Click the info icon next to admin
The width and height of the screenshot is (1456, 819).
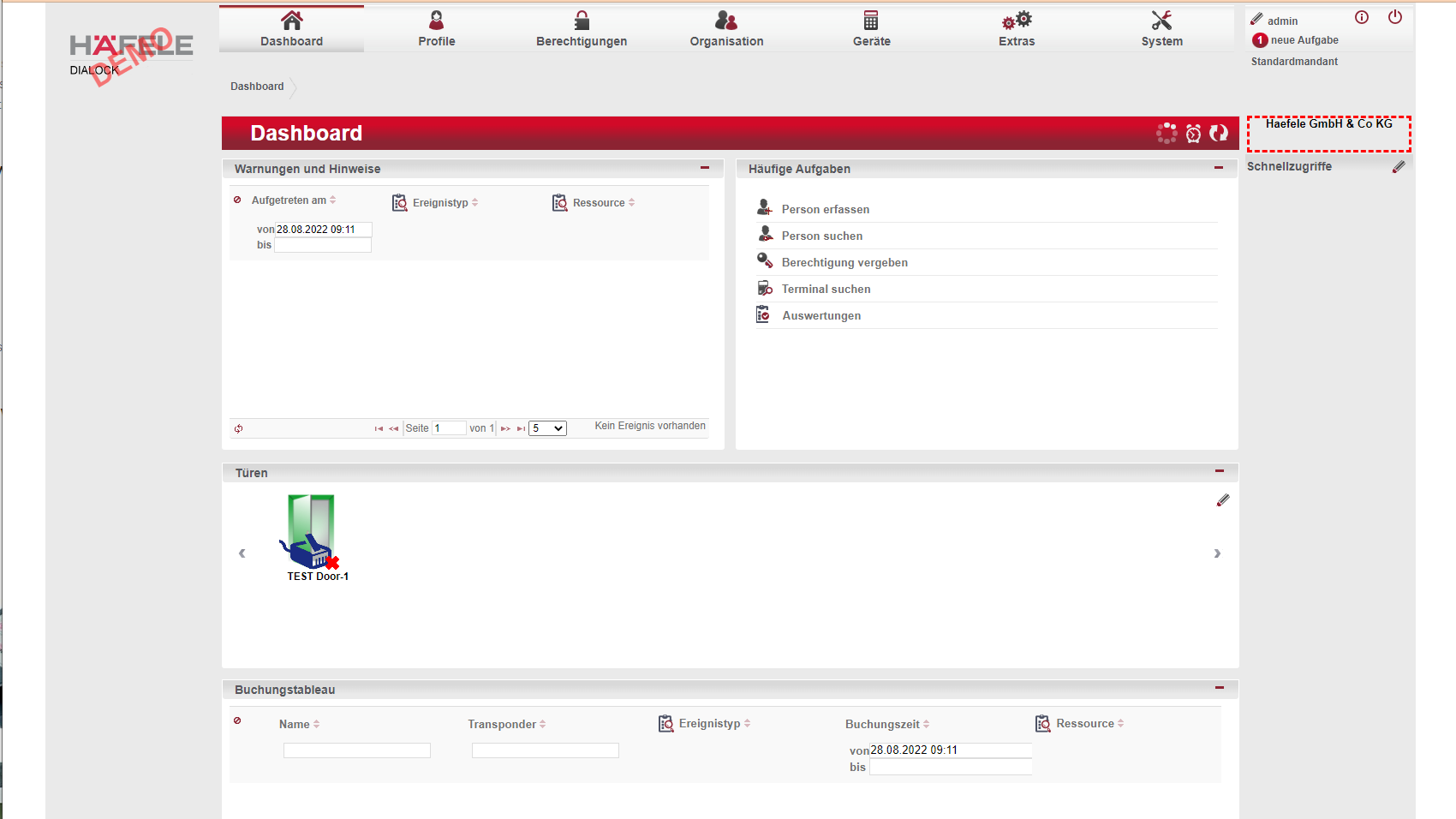(x=1362, y=17)
